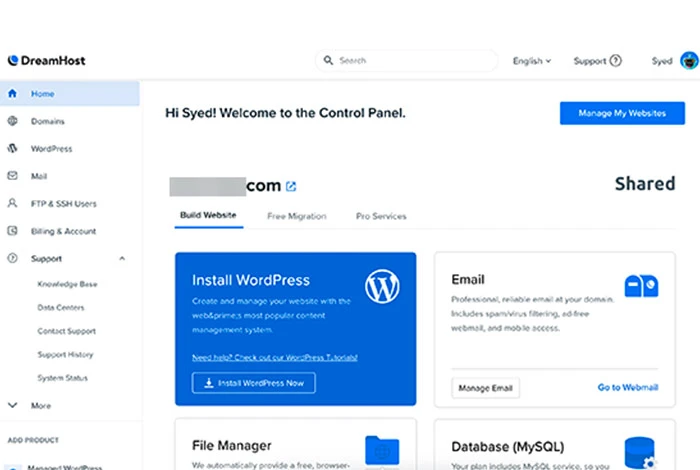Image resolution: width=700 pixels, height=470 pixels.
Task: Click the Support sidebar question icon
Action: coord(12,258)
